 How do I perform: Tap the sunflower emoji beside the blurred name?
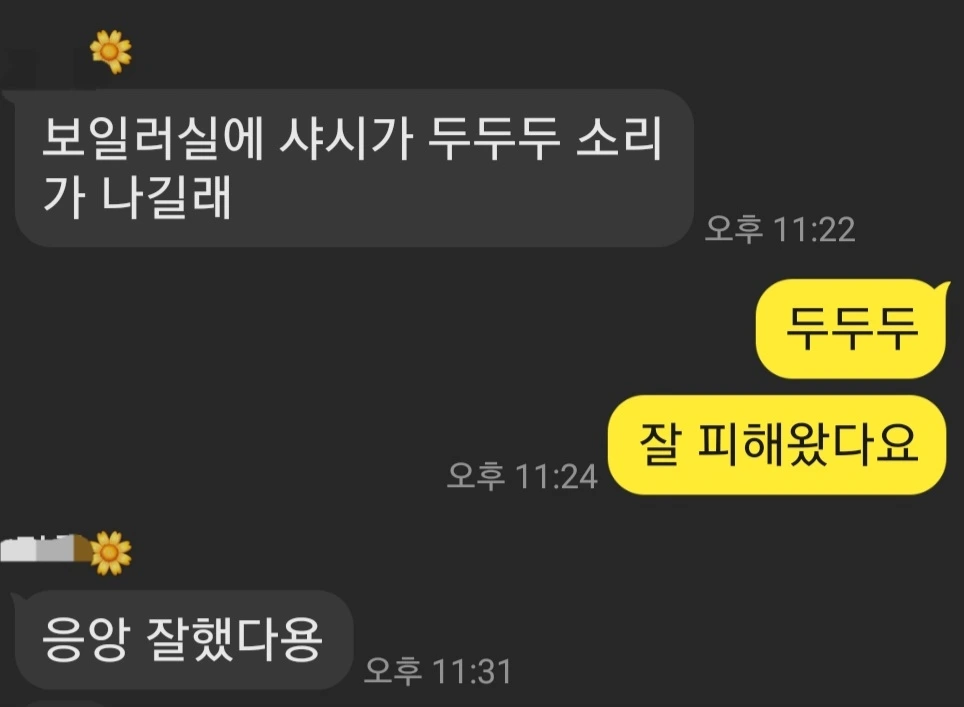tap(111, 553)
